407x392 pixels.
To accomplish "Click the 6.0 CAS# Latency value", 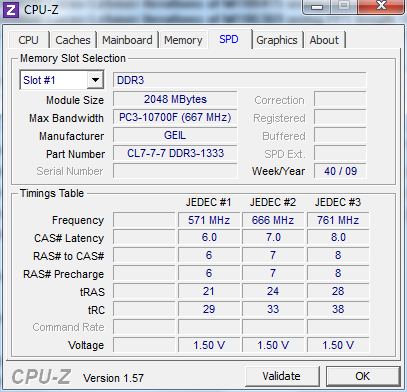I will [x=209, y=238].
